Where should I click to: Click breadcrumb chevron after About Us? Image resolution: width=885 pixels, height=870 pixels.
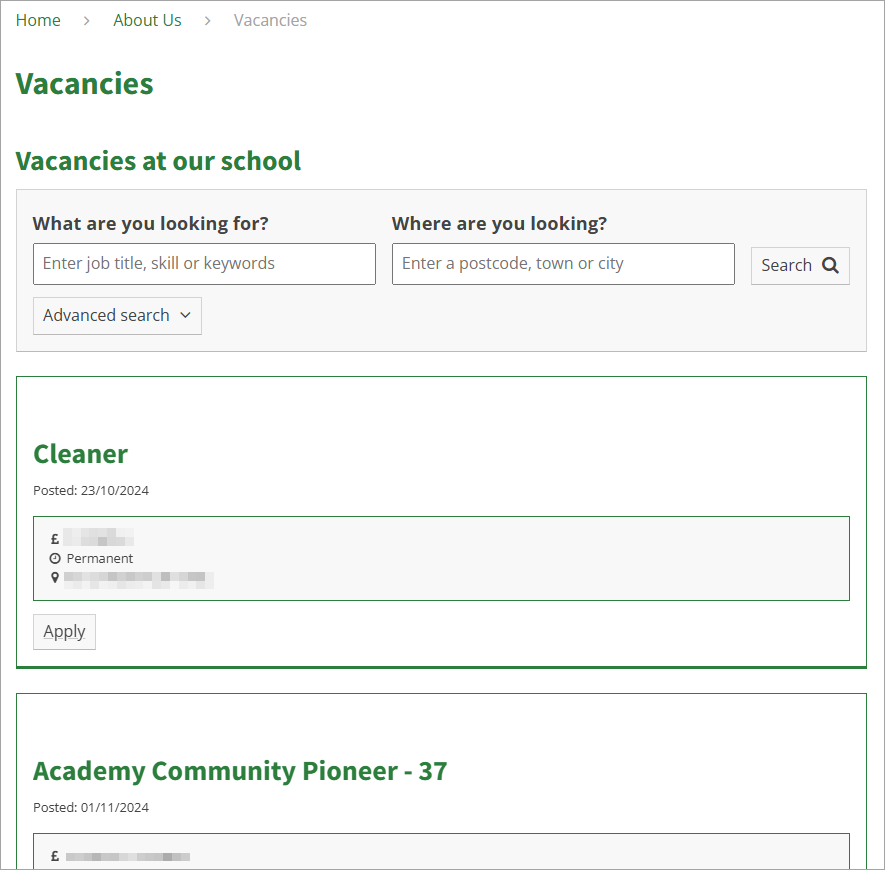208,21
